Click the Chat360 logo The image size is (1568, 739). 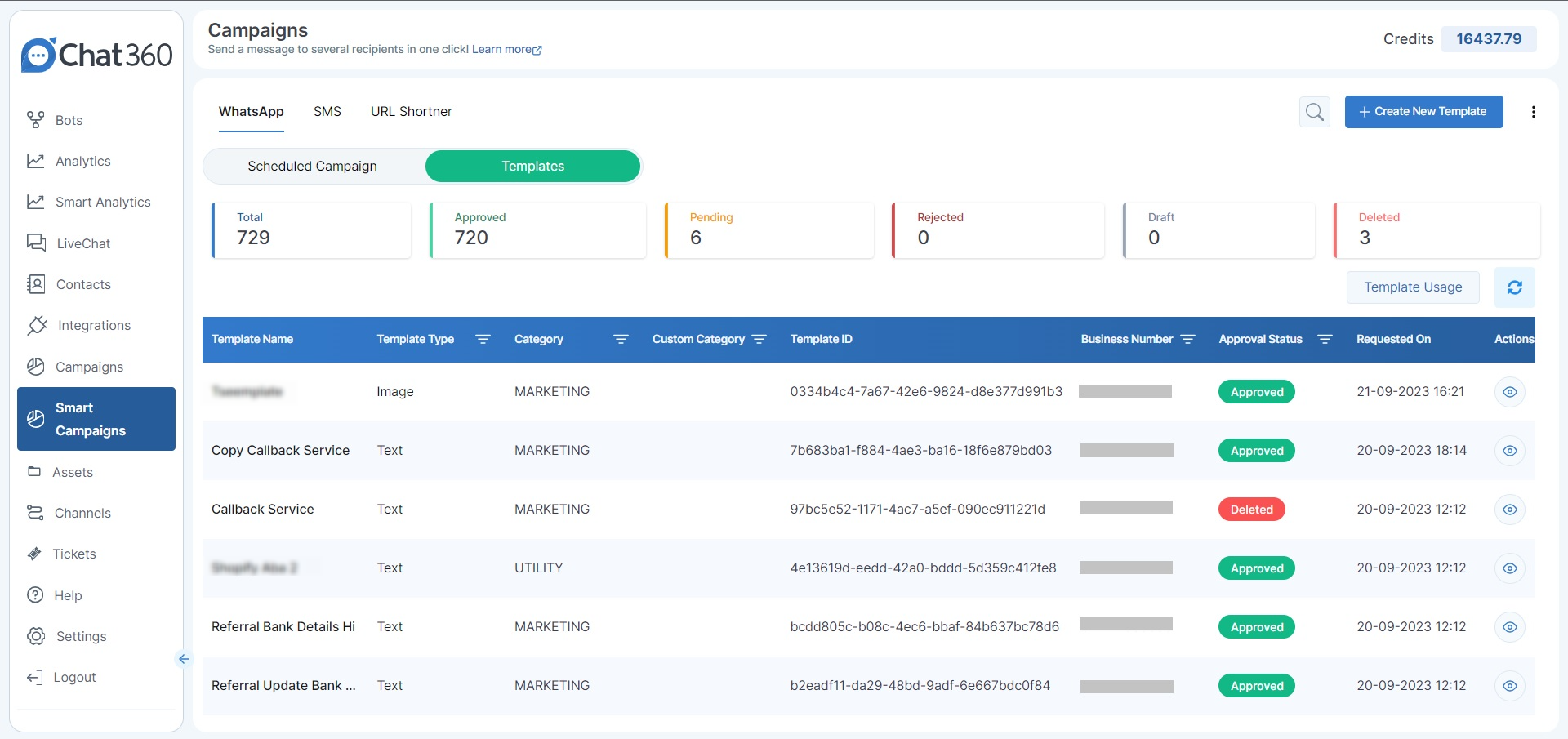coord(96,55)
